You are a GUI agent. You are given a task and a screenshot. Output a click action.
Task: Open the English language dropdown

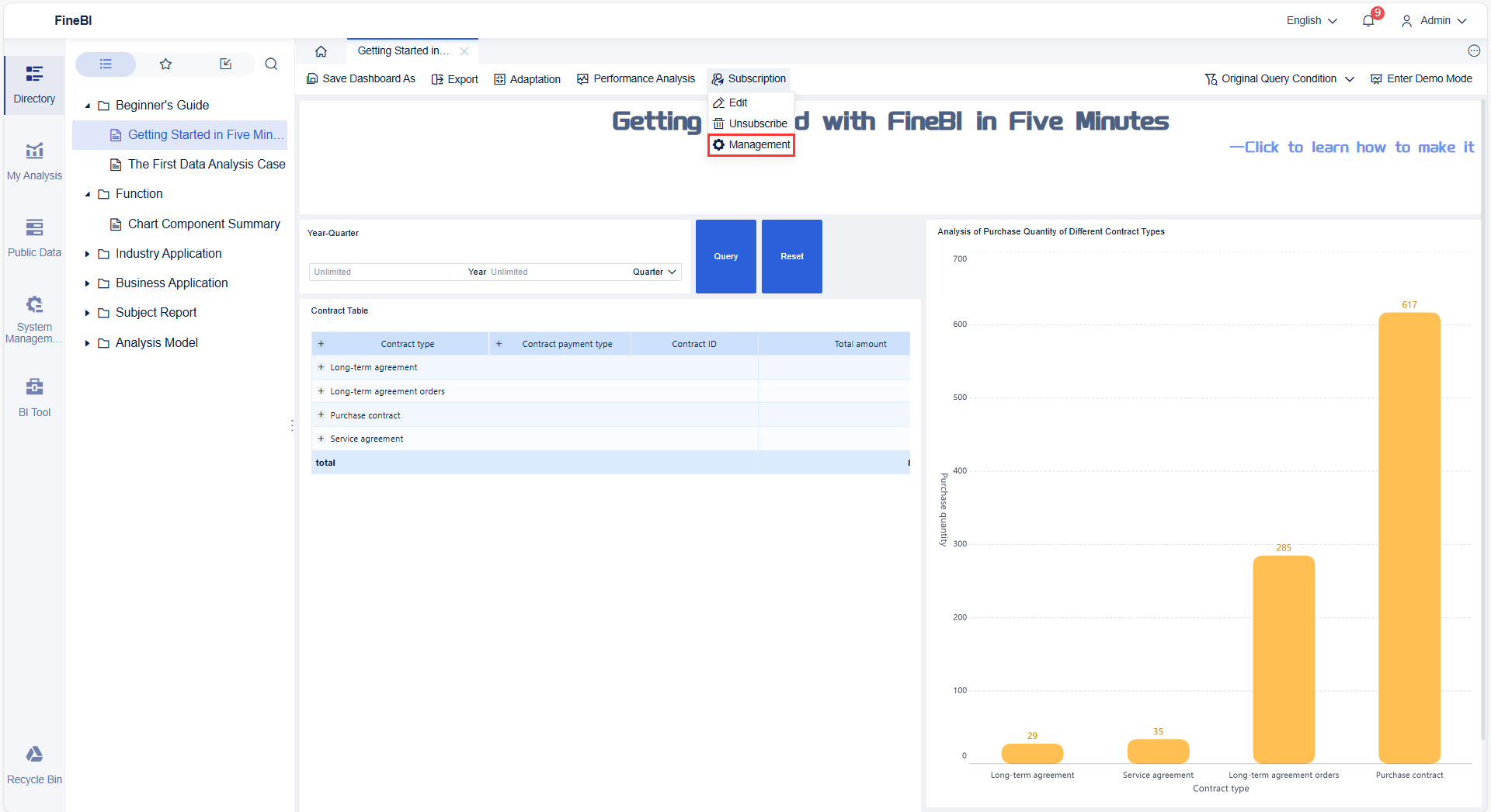1312,21
